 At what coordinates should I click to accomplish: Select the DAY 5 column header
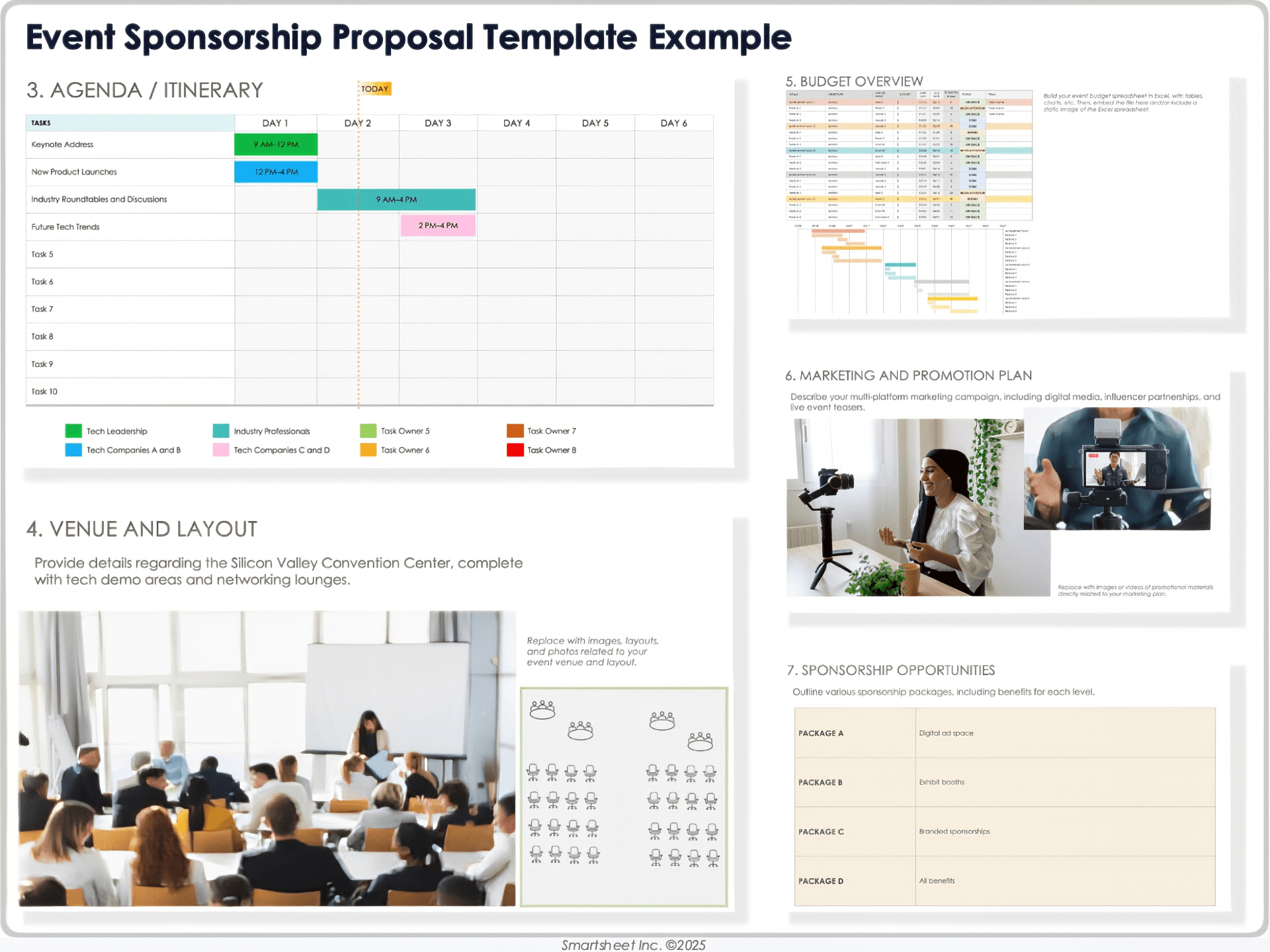tap(595, 123)
